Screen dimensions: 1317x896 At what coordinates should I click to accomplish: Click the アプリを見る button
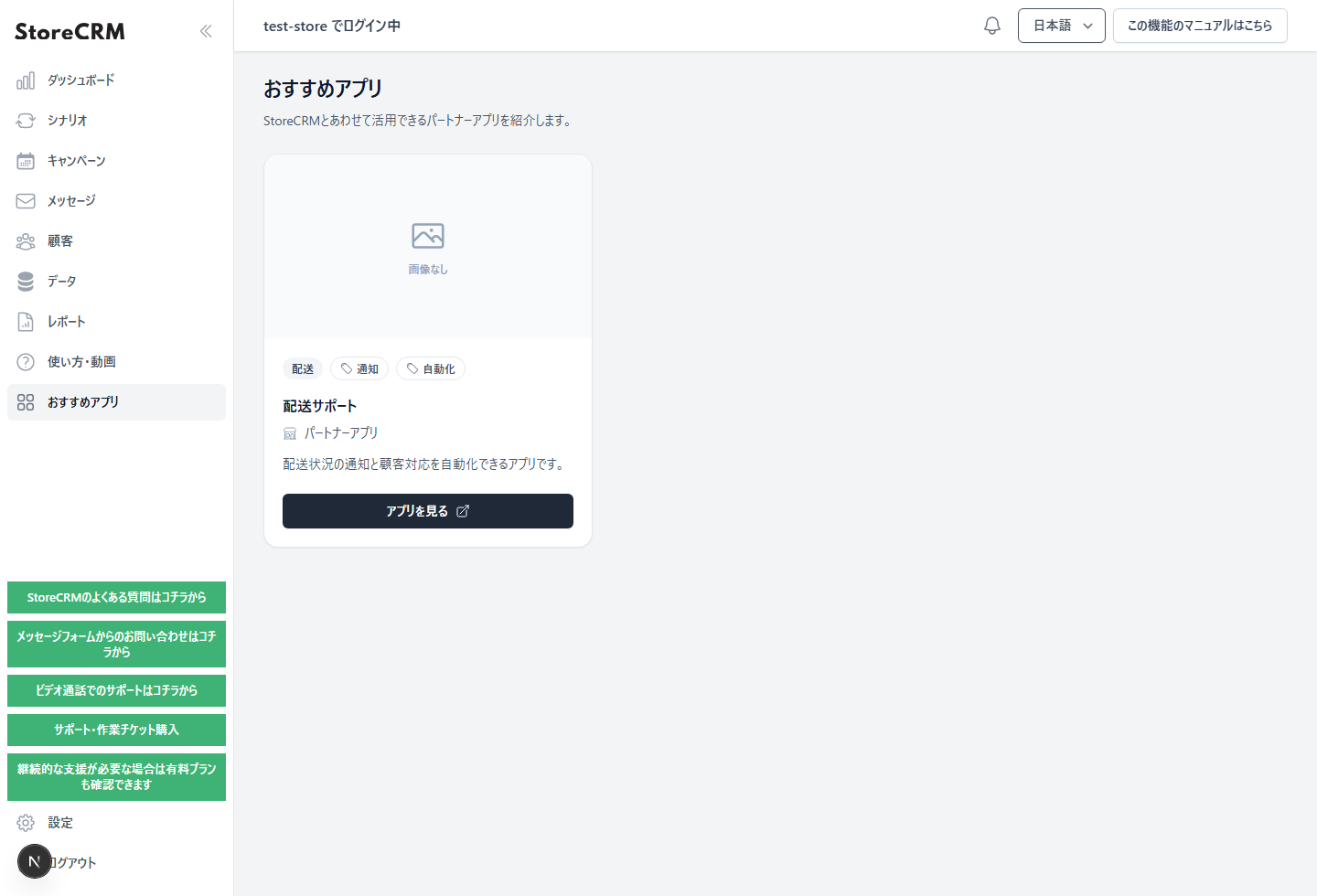point(428,511)
